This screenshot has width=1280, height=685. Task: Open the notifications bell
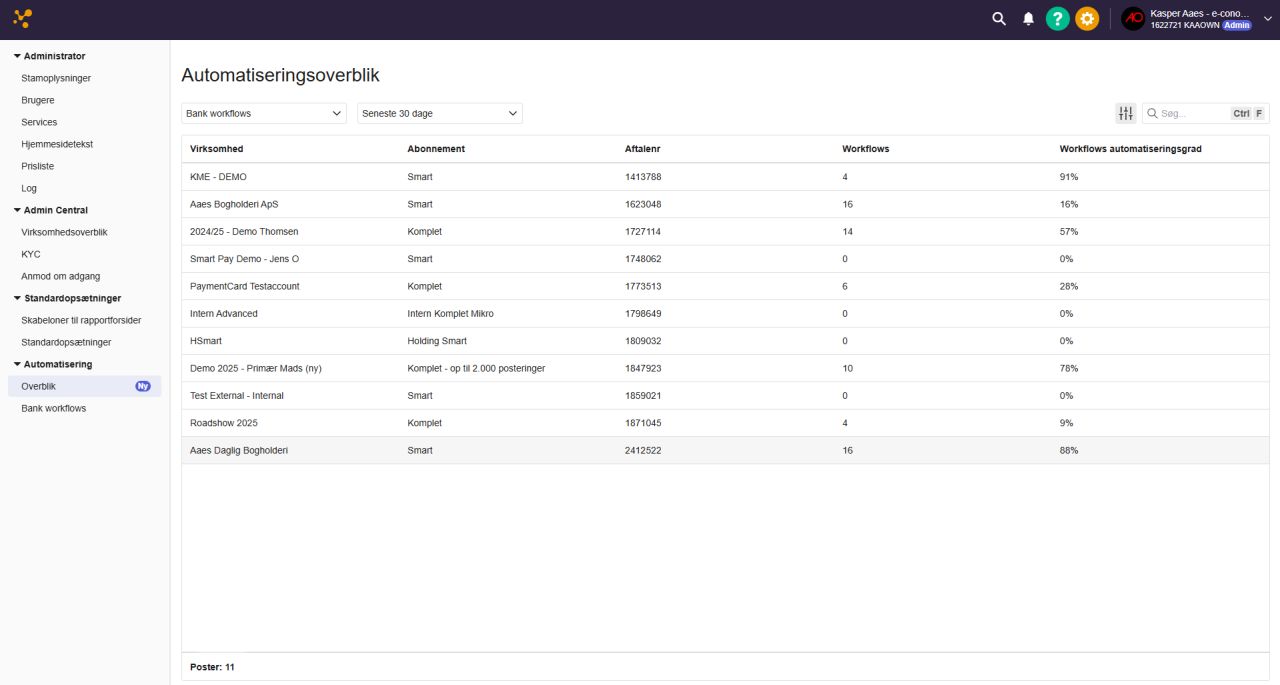coord(1028,19)
